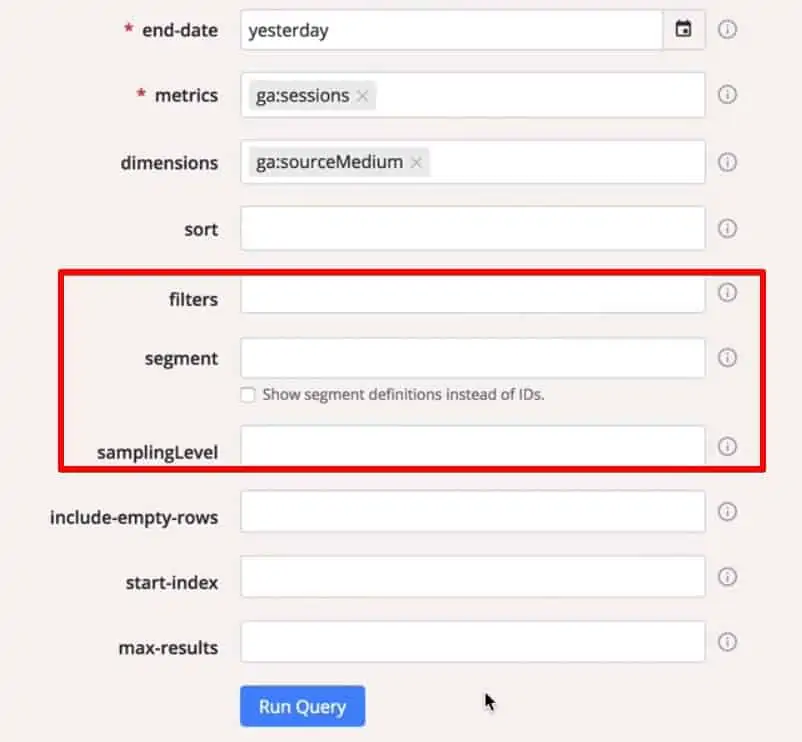Enable show segment definitions instead of IDs
802x742 pixels.
pyautogui.click(x=247, y=394)
